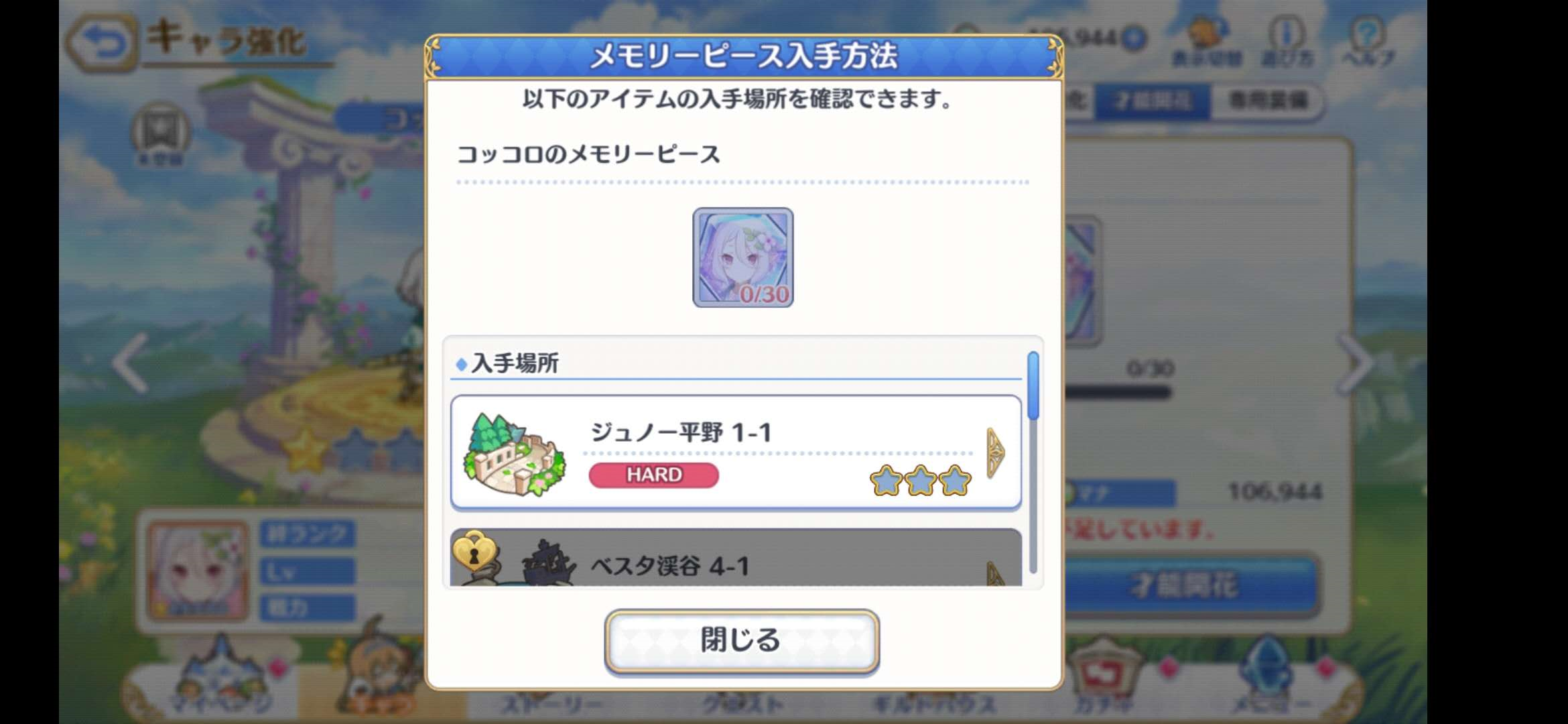Open the ジュノー平野 1-1 HARD quest entry
Image resolution: width=1568 pixels, height=724 pixels.
[x=736, y=452]
